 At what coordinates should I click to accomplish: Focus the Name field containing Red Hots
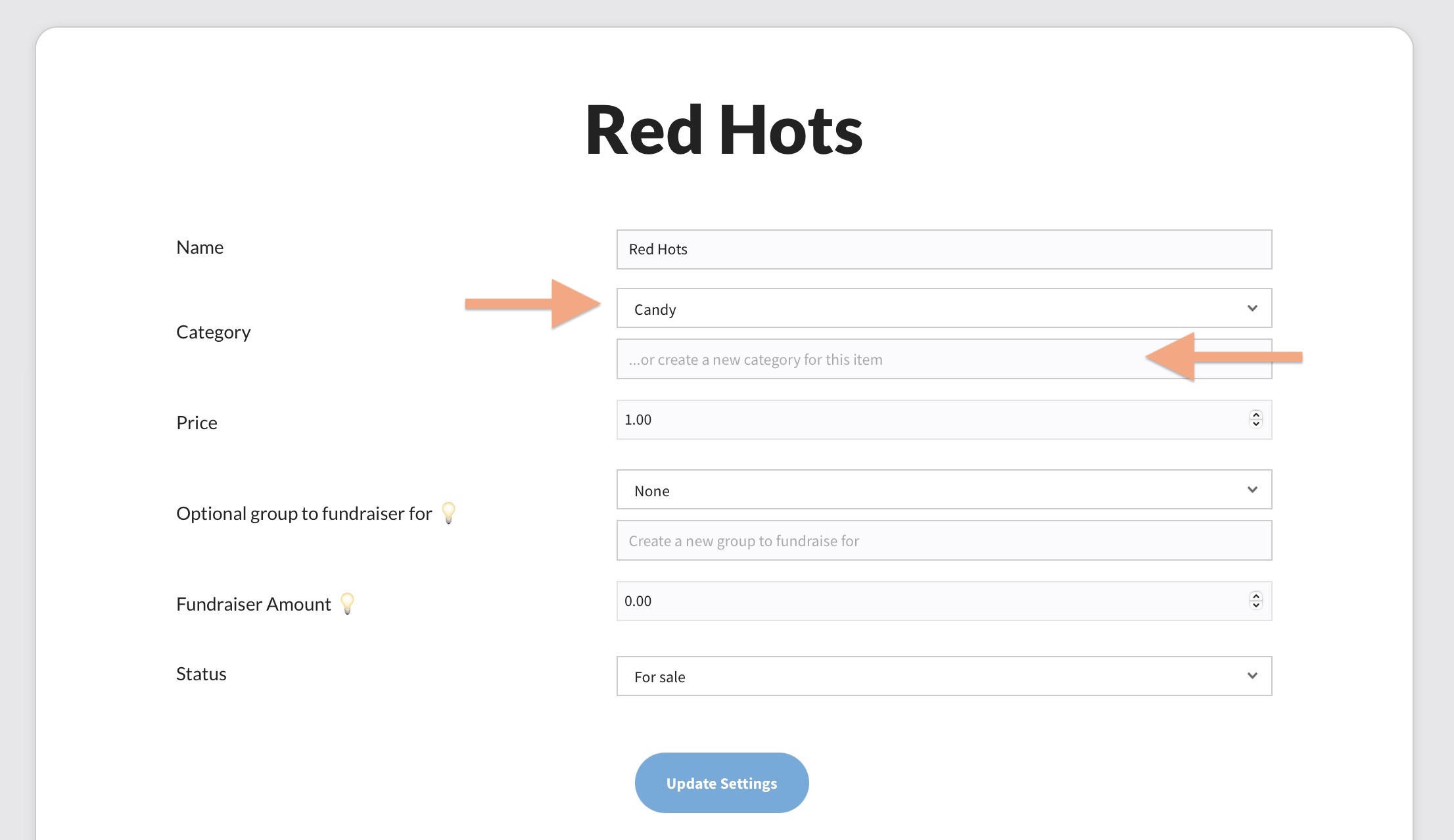[943, 250]
